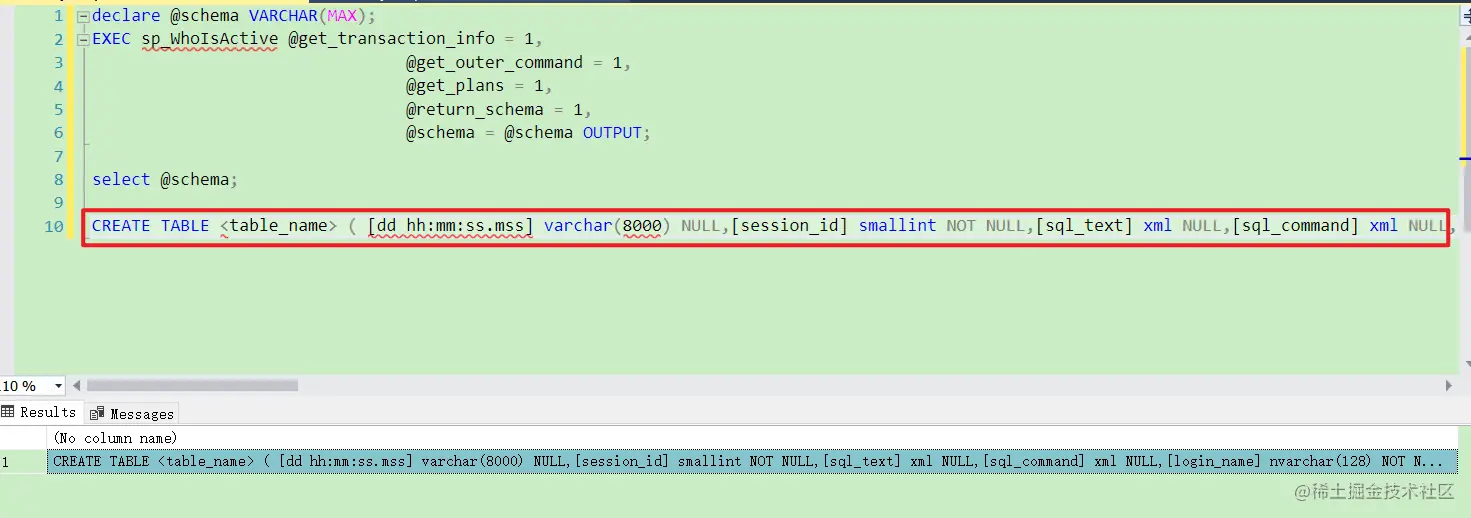The image size is (1471, 518).
Task: Click line number 7 in the gutter
Action: pyautogui.click(x=58, y=156)
